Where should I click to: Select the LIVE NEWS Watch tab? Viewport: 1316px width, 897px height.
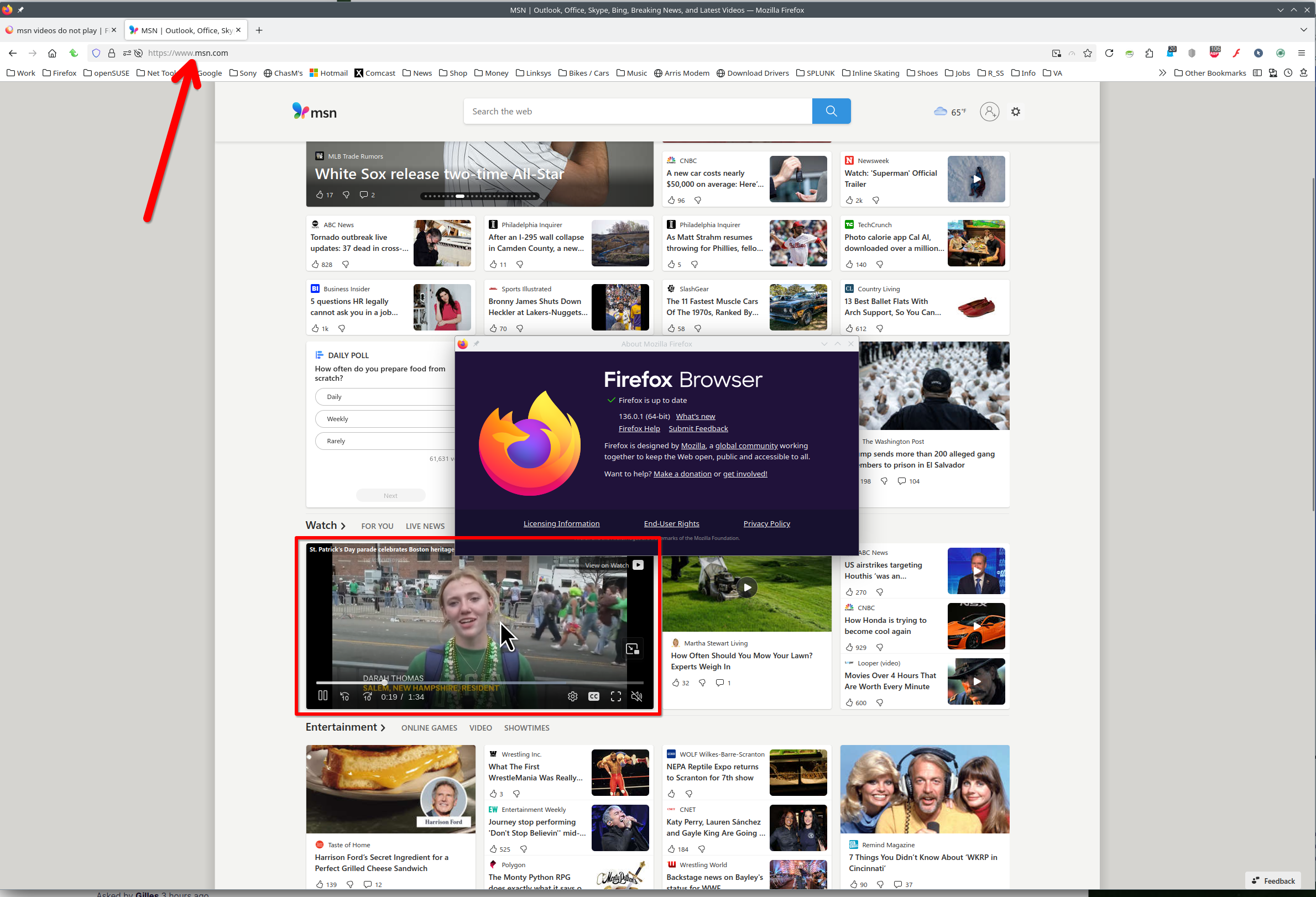pyautogui.click(x=425, y=526)
